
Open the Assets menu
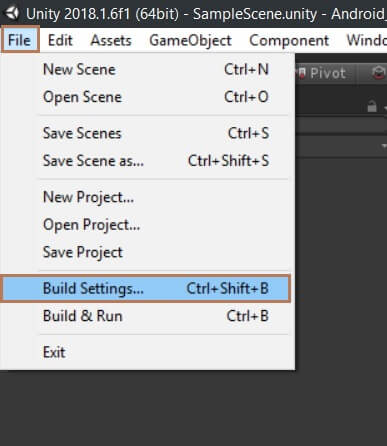(111, 40)
